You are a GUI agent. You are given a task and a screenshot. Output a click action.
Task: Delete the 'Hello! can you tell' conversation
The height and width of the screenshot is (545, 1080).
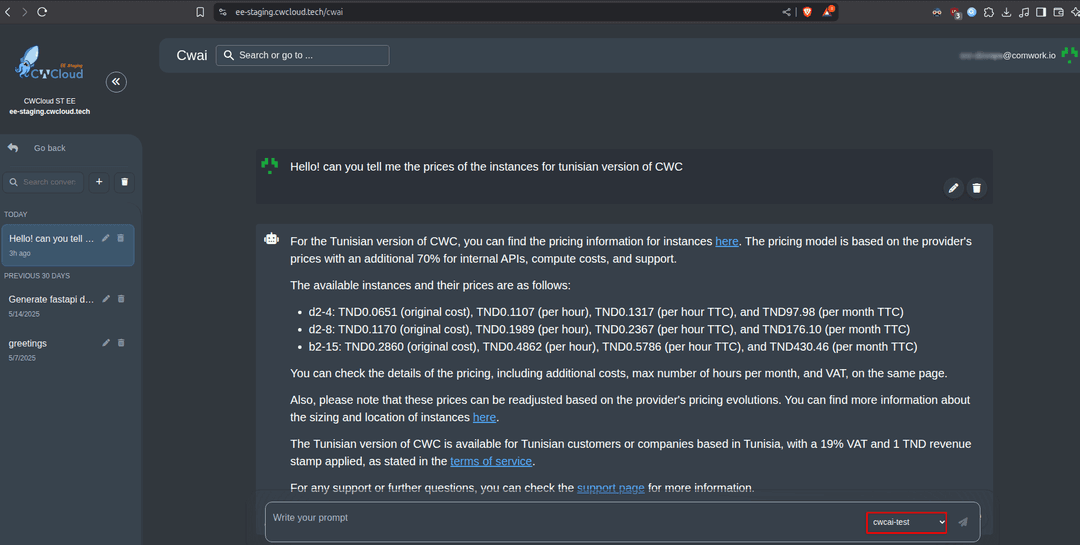121,238
